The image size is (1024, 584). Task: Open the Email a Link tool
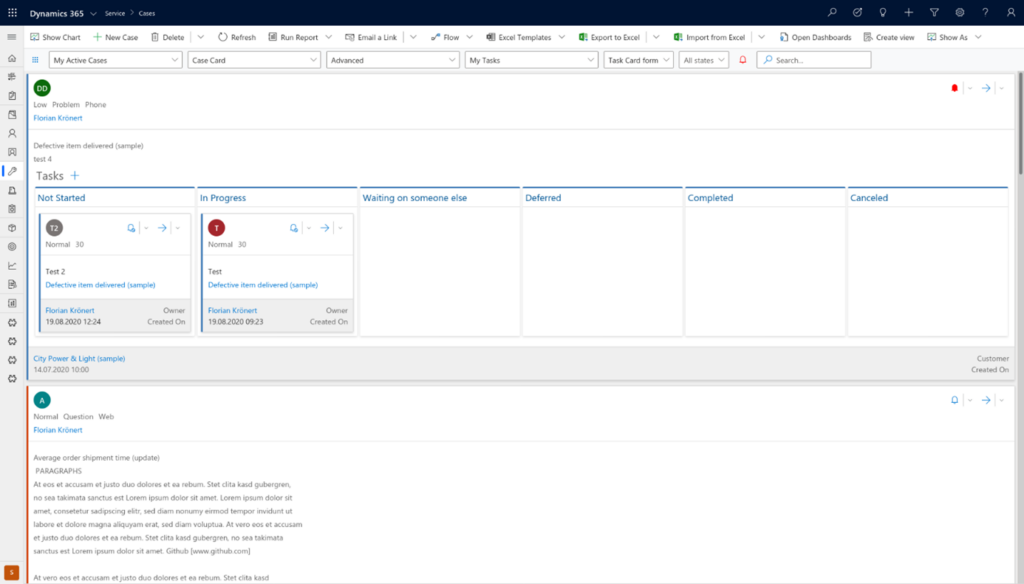371,37
